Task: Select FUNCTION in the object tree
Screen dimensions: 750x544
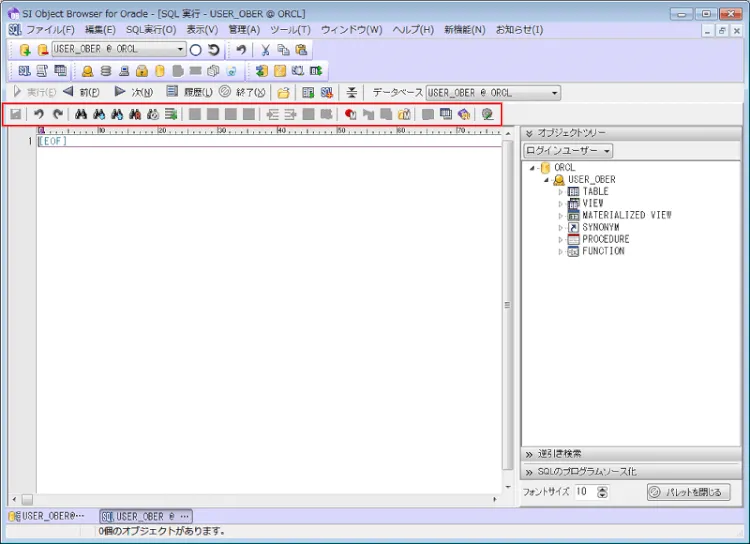Action: [x=603, y=251]
